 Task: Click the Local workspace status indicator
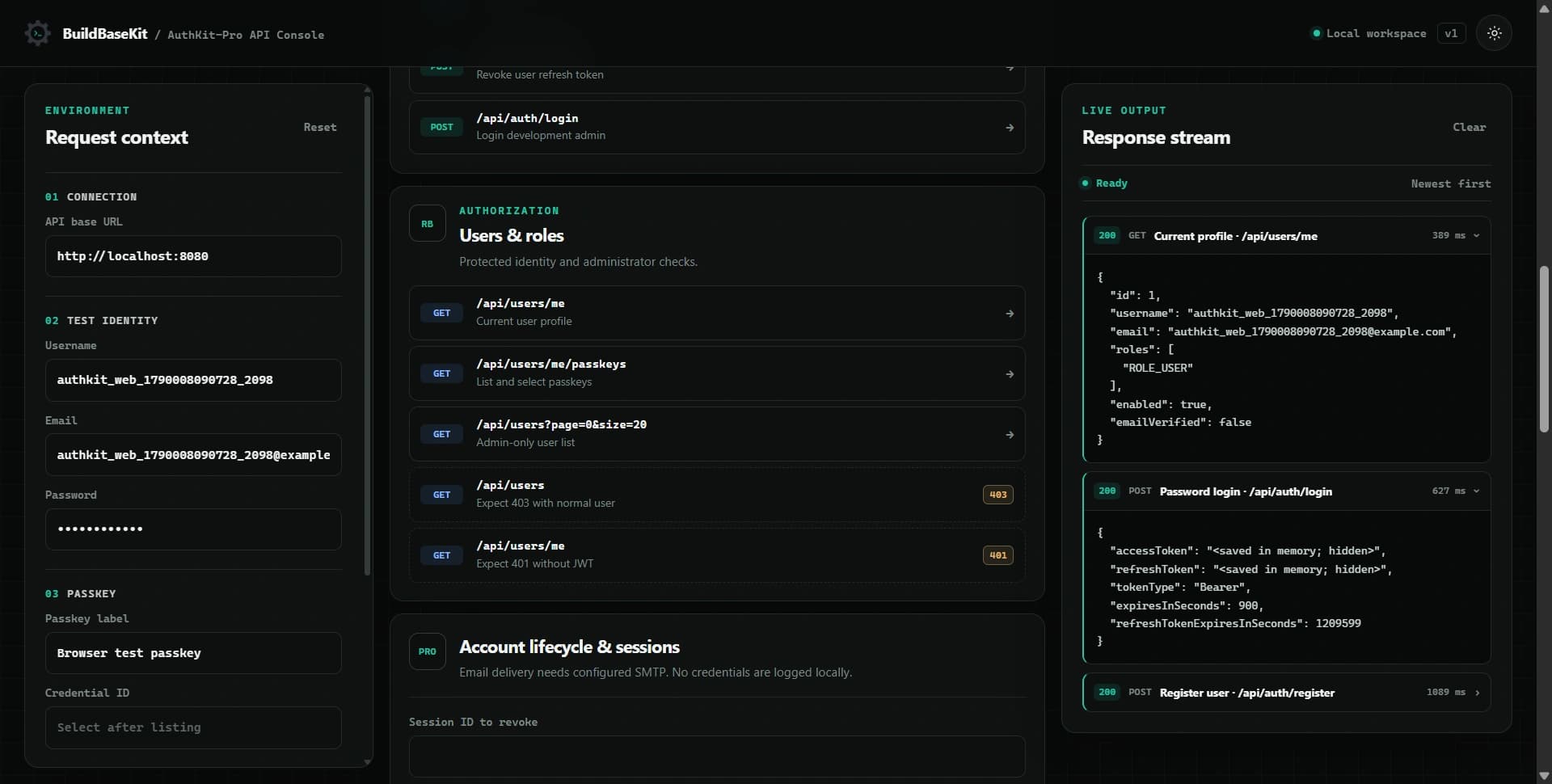[1369, 33]
